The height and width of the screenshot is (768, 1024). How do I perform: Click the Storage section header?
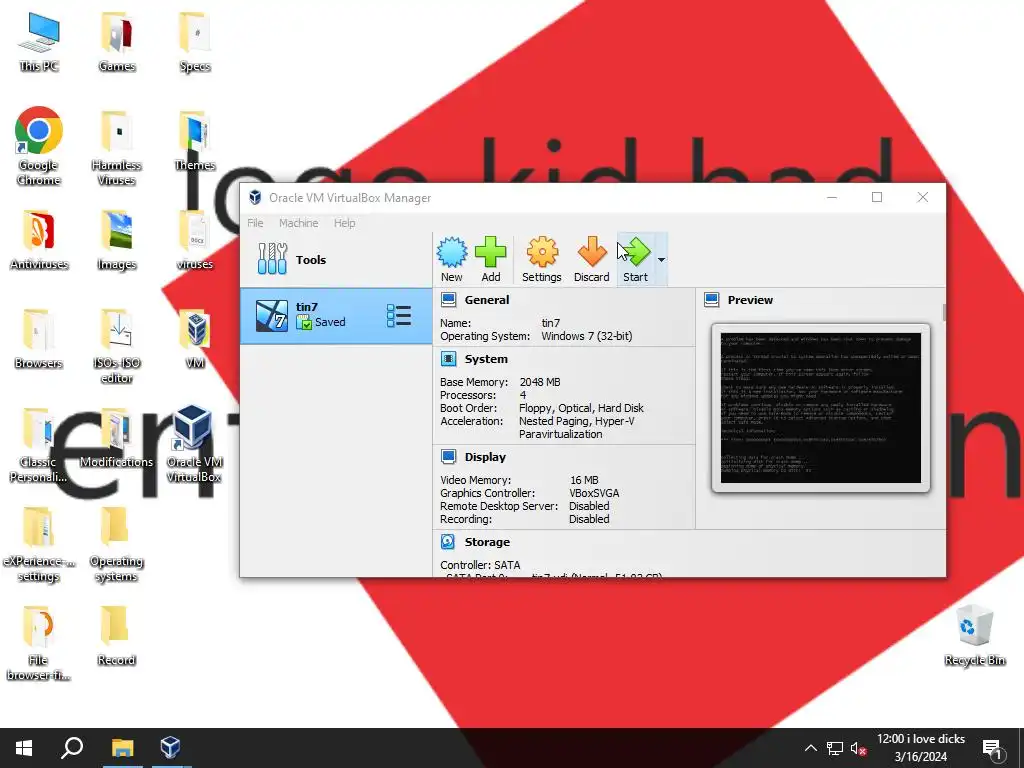pyautogui.click(x=487, y=541)
